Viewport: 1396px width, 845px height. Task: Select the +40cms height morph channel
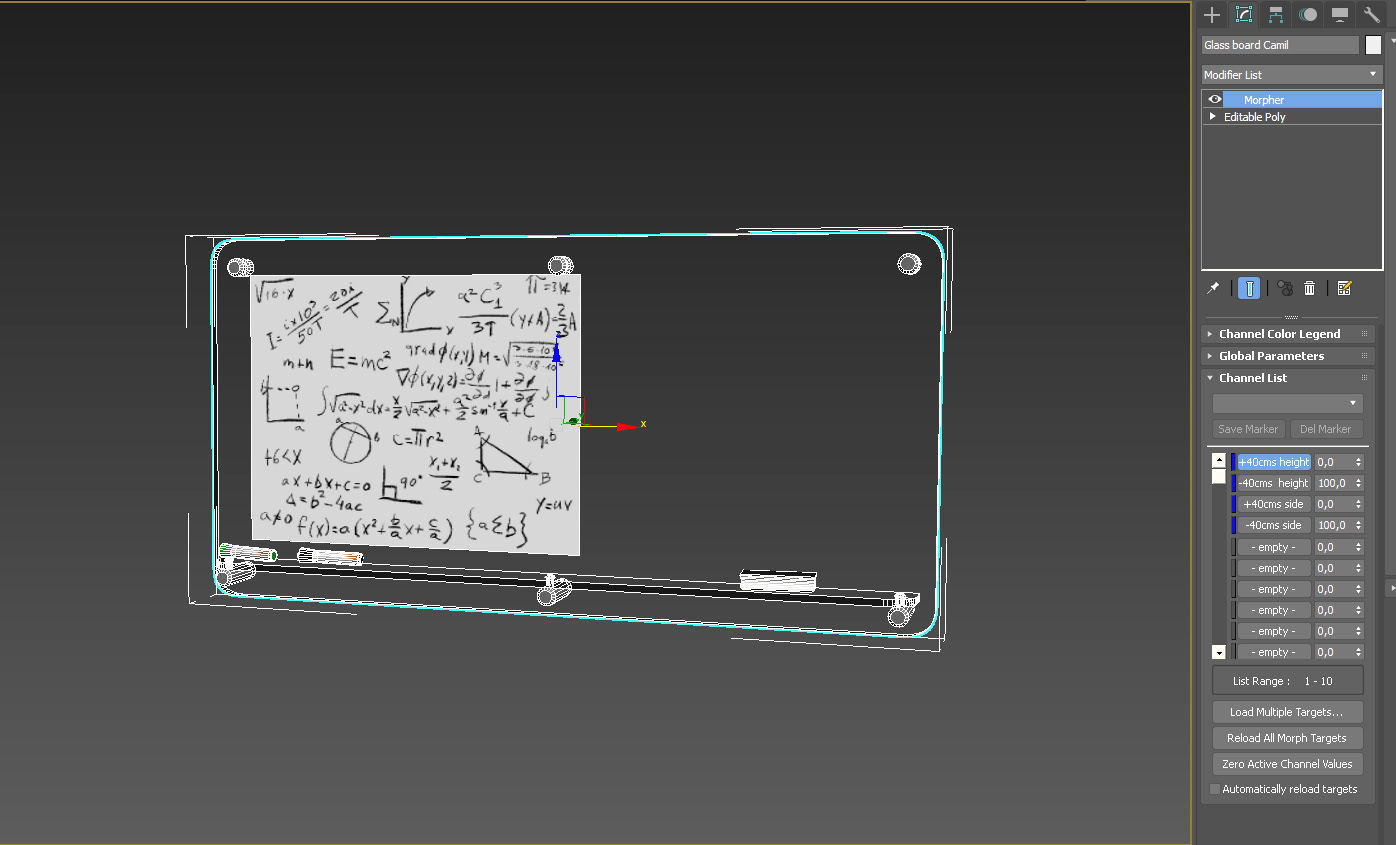1274,462
